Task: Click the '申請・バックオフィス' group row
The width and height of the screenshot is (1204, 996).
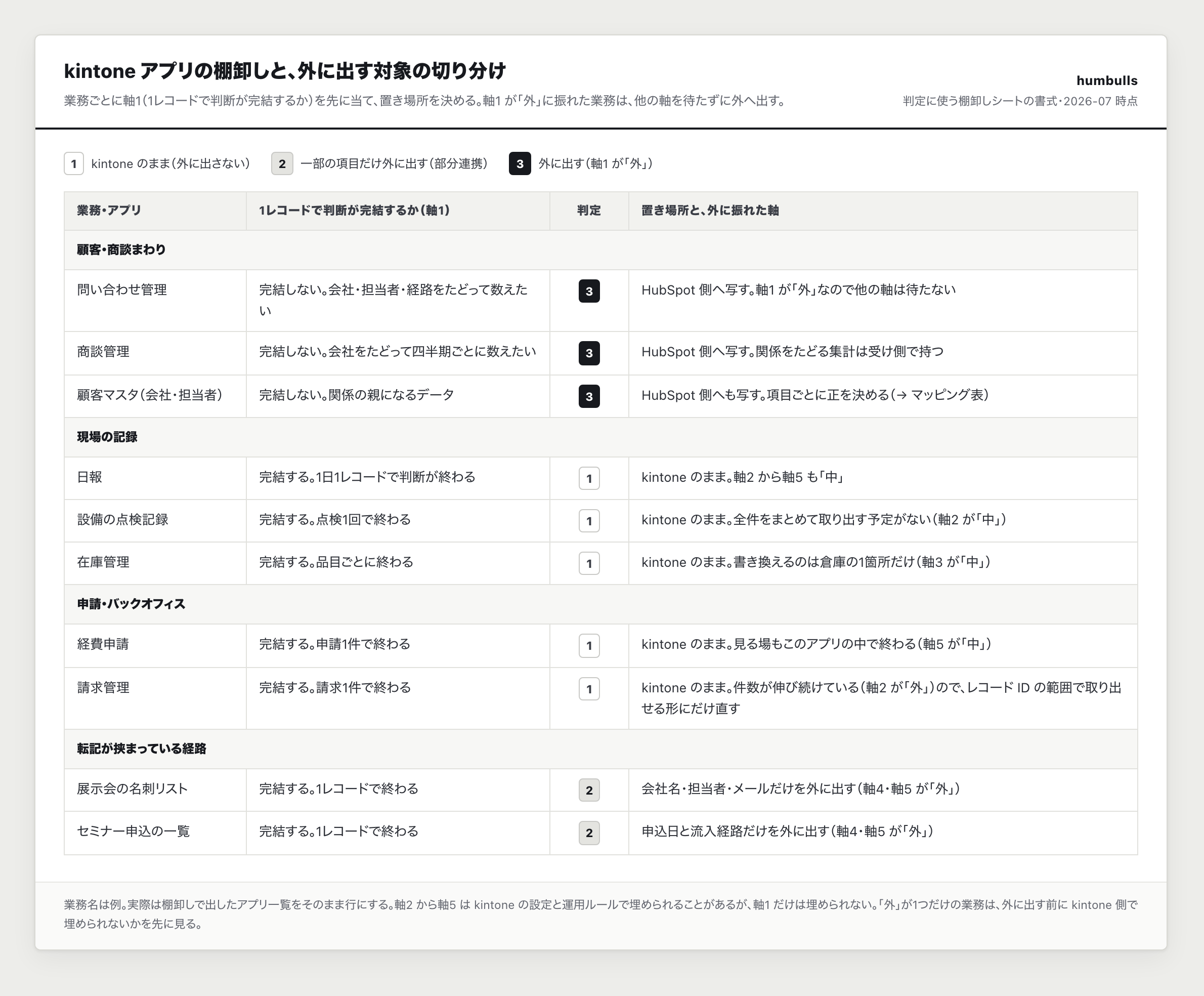Action: click(x=601, y=604)
